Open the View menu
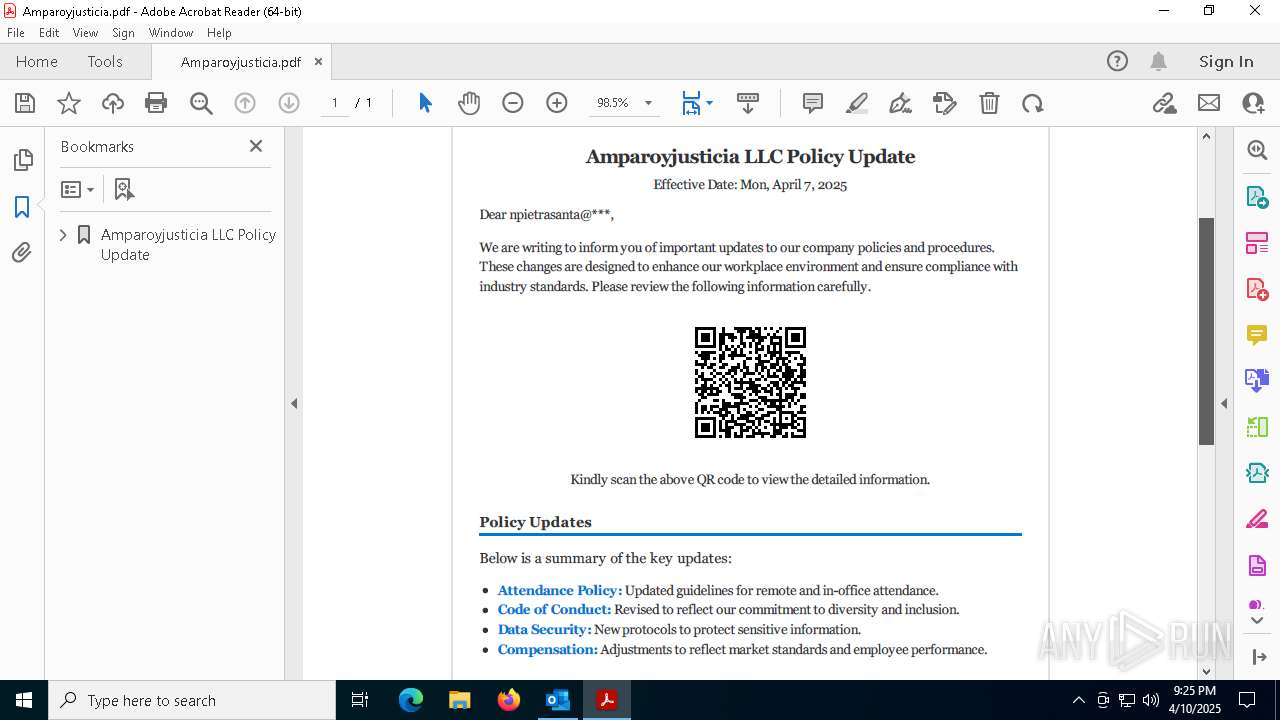 (x=86, y=32)
